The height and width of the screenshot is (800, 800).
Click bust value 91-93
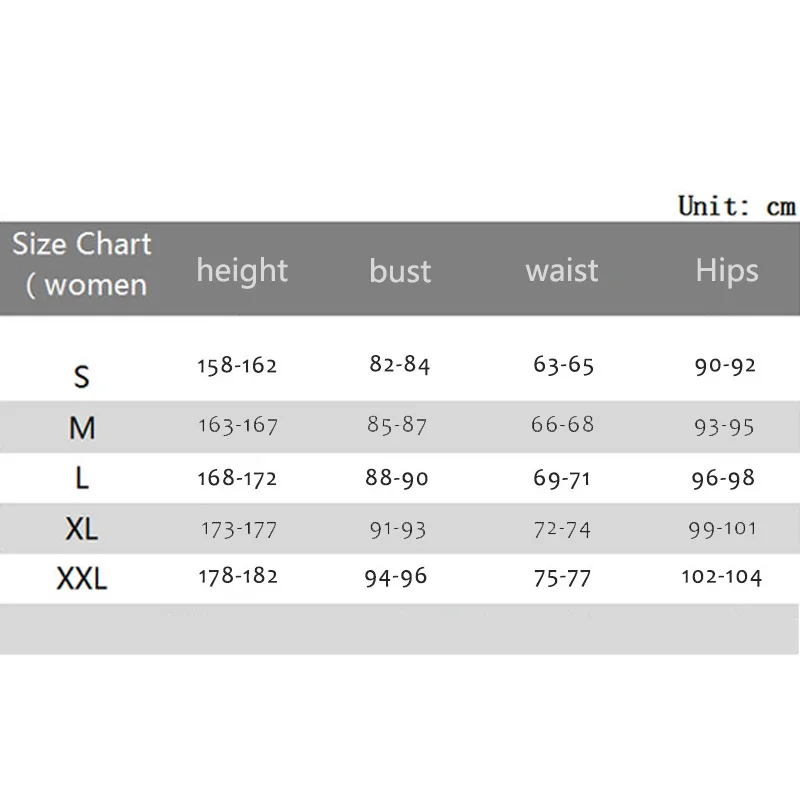pos(397,528)
